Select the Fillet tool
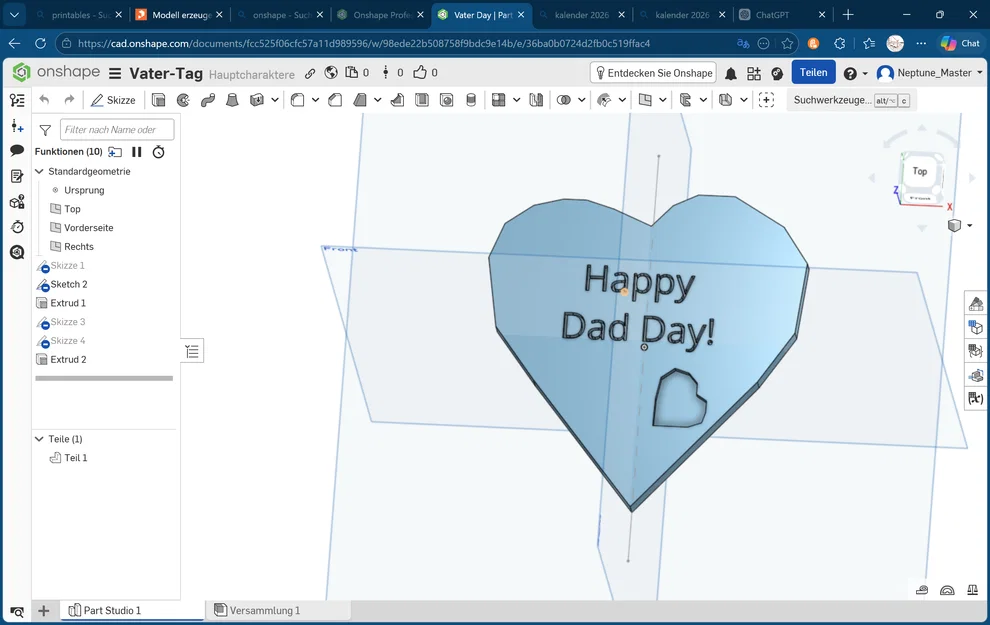 [x=297, y=100]
